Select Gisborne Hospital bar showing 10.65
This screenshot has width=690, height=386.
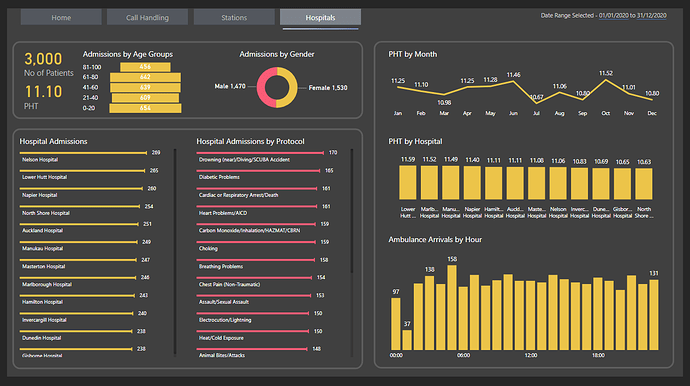coord(622,184)
